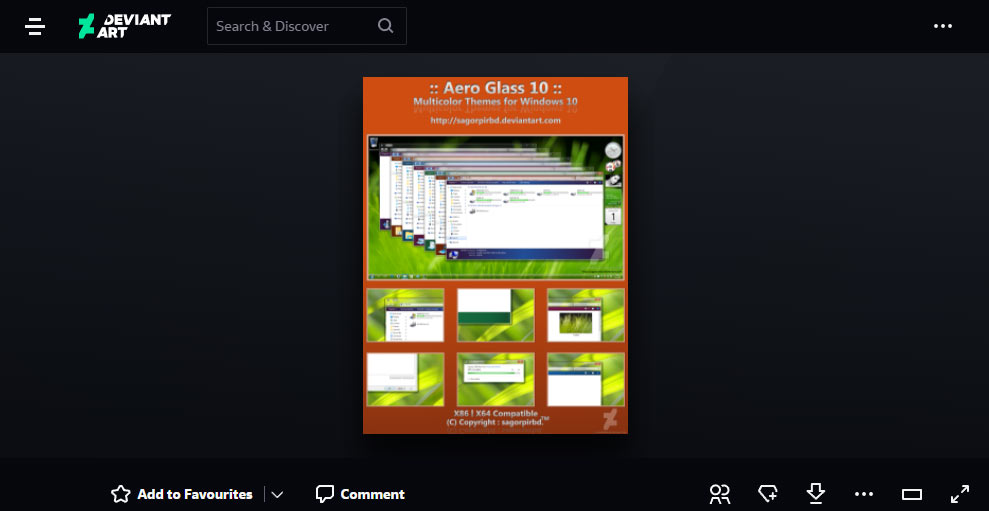Image resolution: width=989 pixels, height=511 pixels.
Task: Click the star icon for favourites
Action: 120,494
